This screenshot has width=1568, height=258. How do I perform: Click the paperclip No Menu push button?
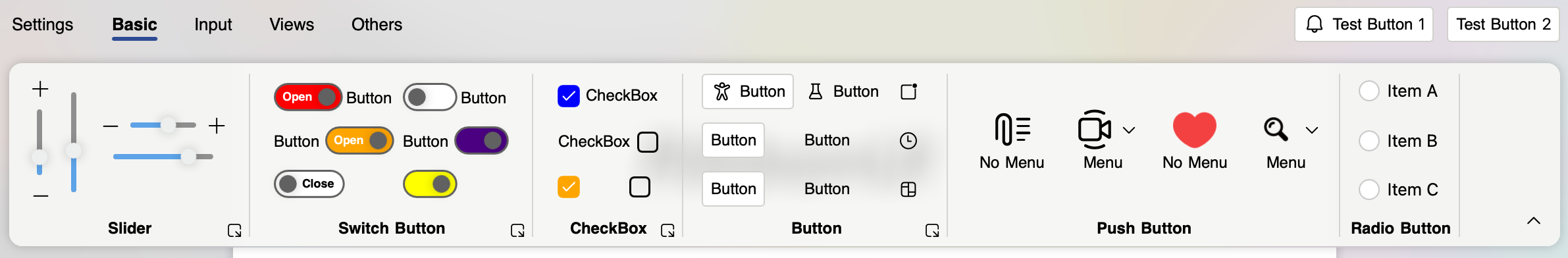tap(1012, 142)
